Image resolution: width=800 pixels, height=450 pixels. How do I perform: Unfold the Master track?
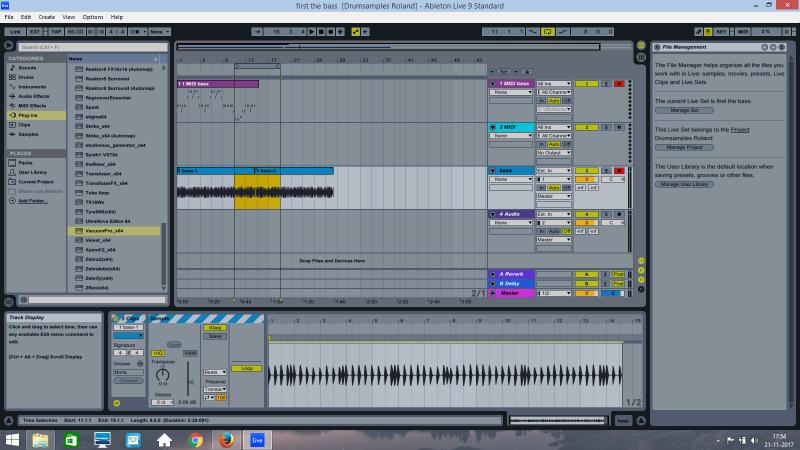(x=493, y=293)
